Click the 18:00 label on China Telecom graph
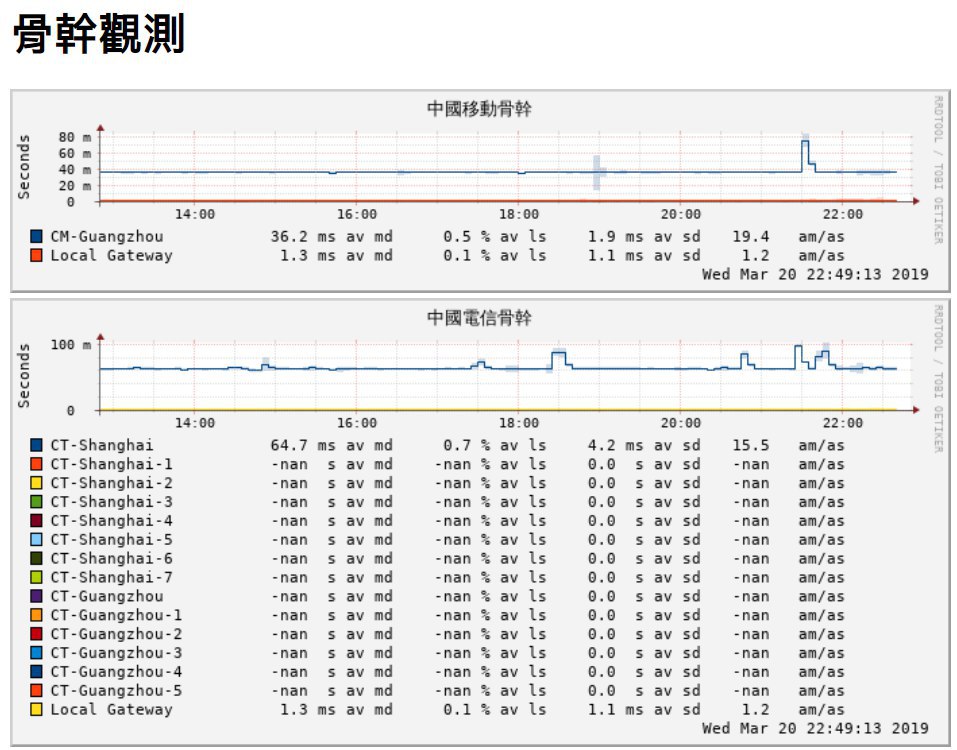Image resolution: width=957 pixels, height=750 pixels. (x=519, y=423)
